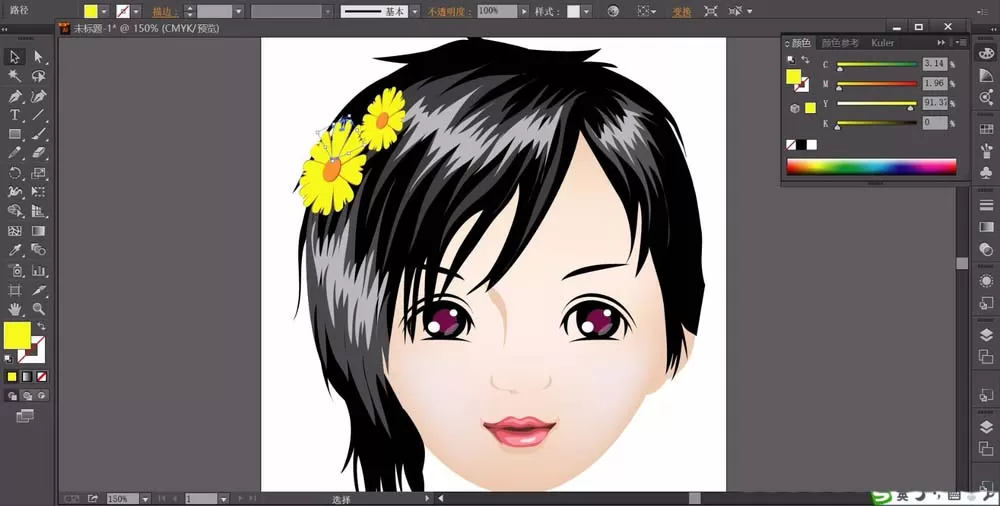Click the 不透明度 label link

tap(450, 11)
